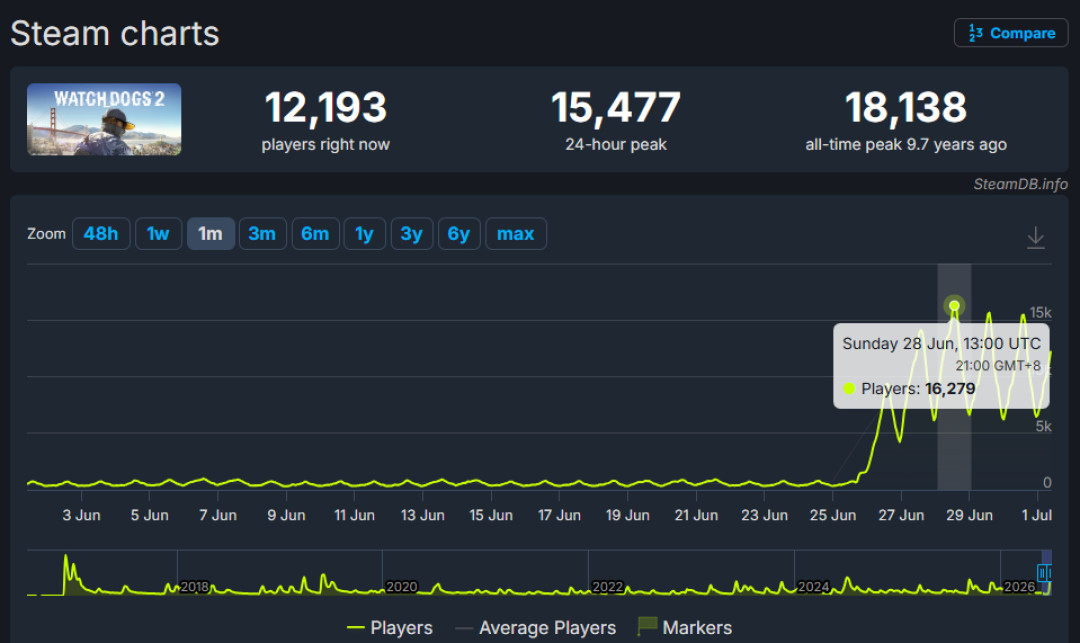Click the 2018 label in the navigator

click(194, 587)
